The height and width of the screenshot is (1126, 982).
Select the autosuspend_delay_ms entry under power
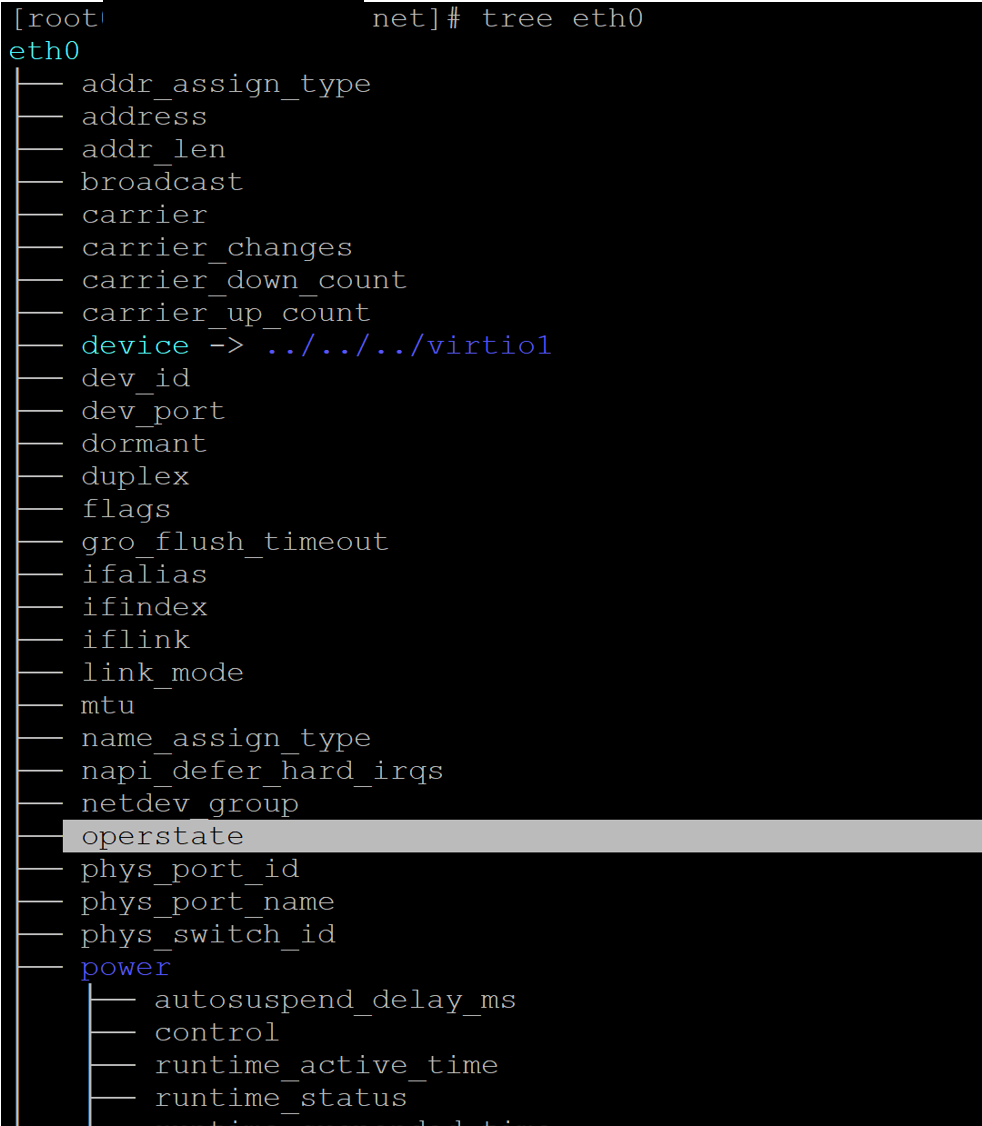click(335, 1000)
